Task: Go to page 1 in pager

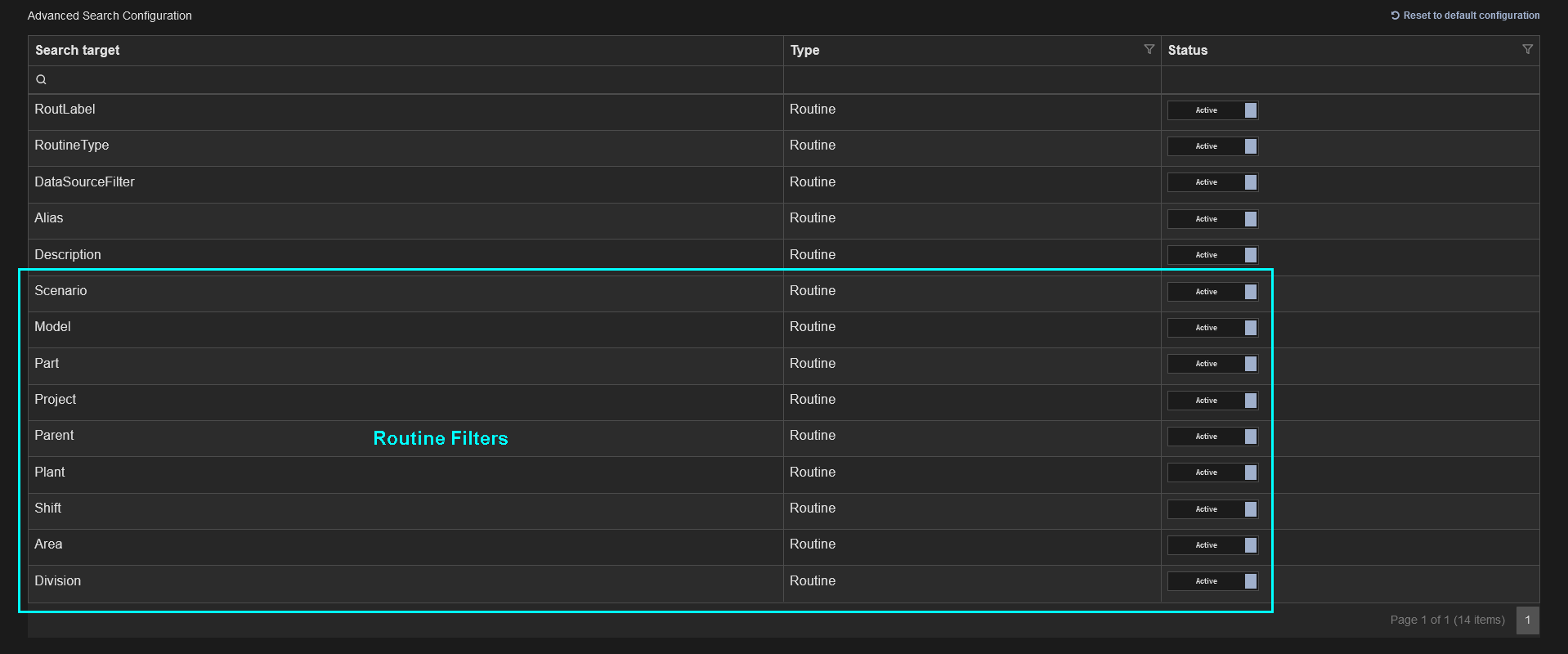Action: pyautogui.click(x=1527, y=620)
